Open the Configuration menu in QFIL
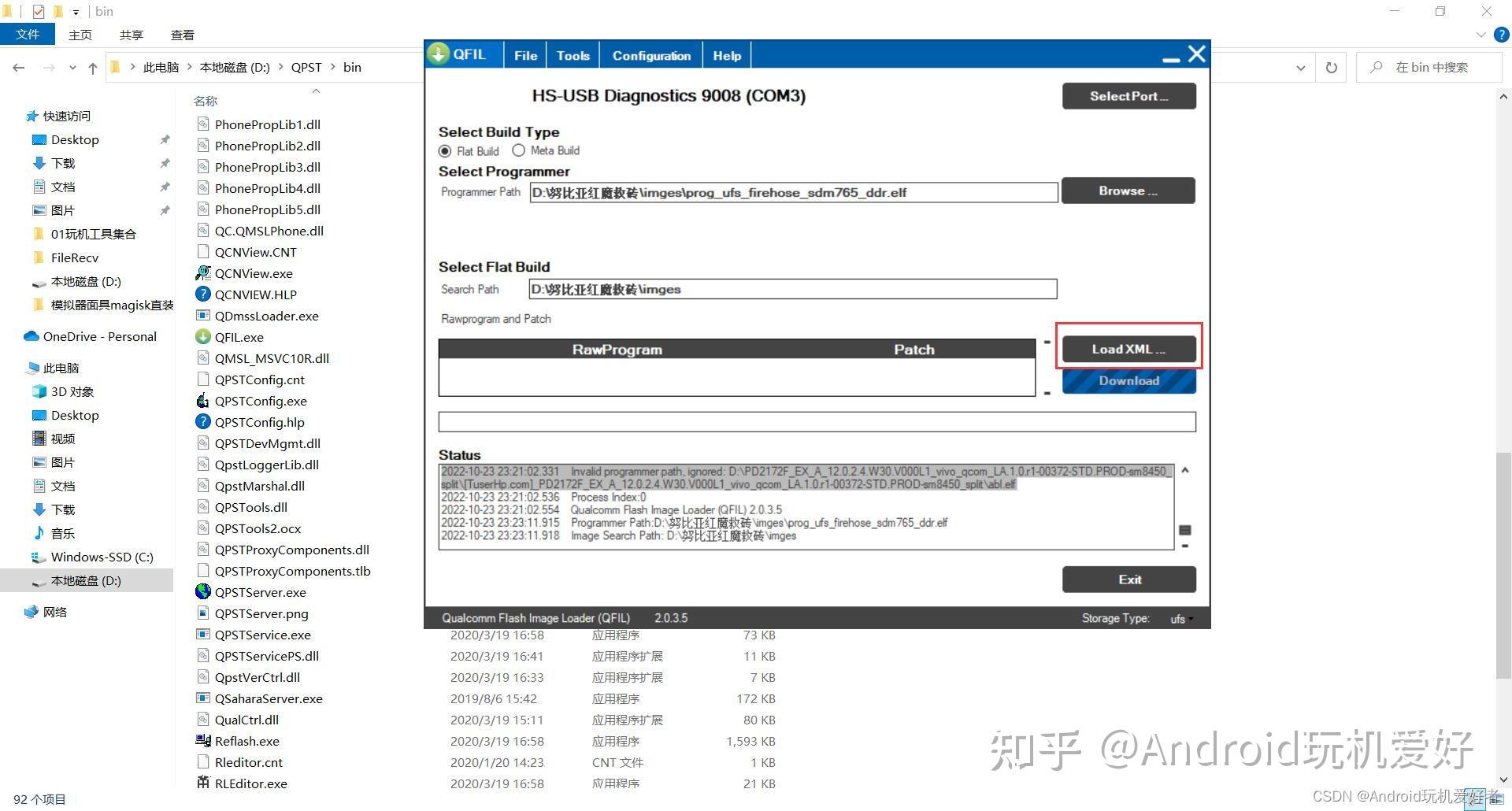Screen dimensions: 1512x811 651,56
